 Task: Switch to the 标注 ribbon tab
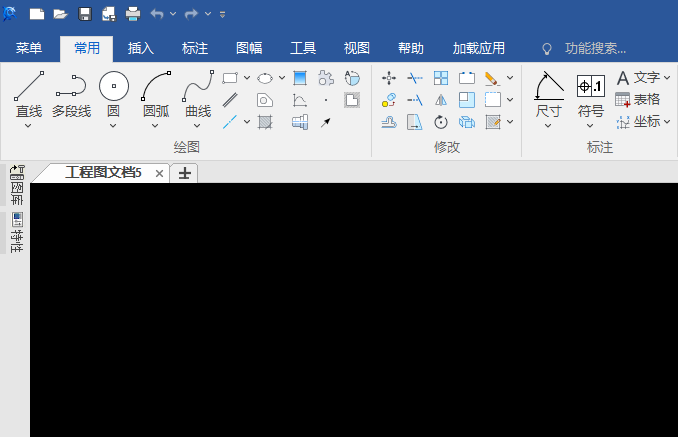tap(195, 48)
